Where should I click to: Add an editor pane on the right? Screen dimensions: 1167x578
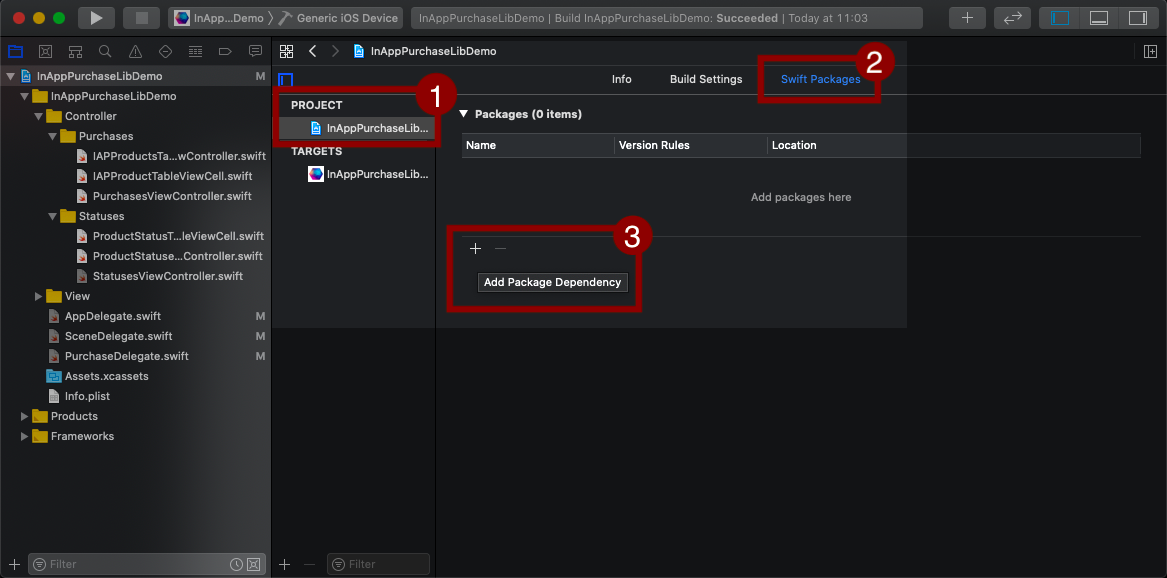(x=1150, y=51)
